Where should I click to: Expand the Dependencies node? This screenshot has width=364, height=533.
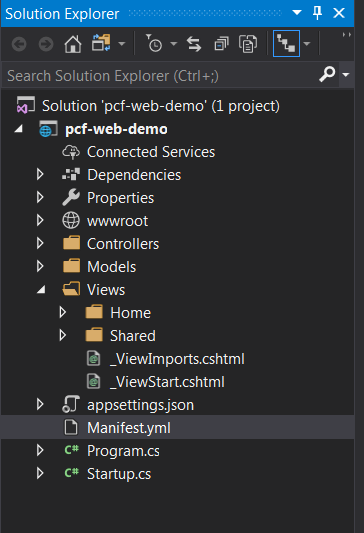click(40, 174)
